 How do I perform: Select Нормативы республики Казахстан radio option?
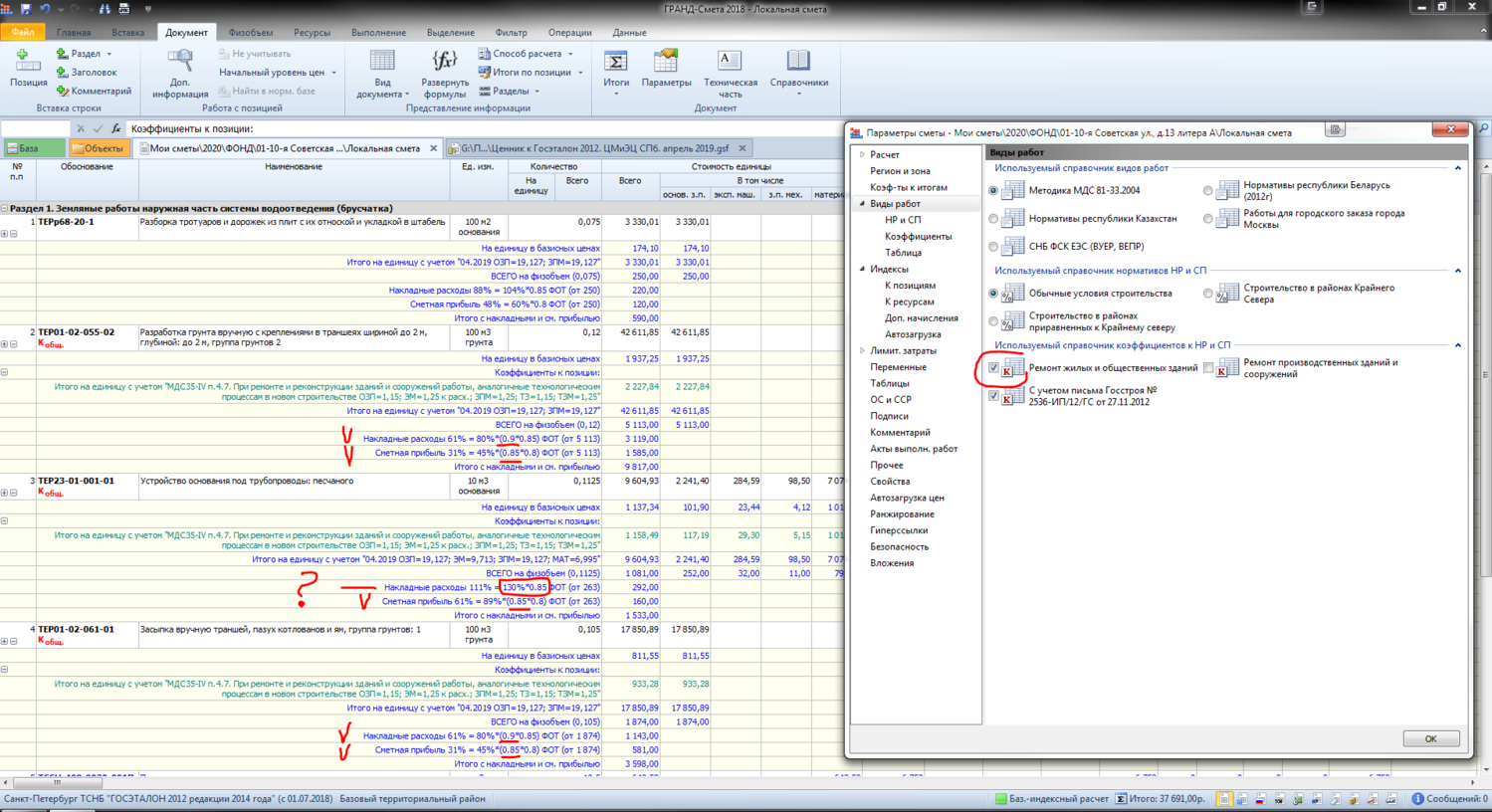[993, 219]
